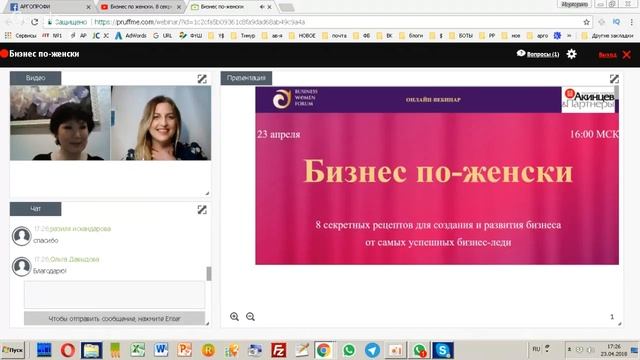This screenshot has height=360, width=640.
Task: Bookmark this page with the star icon
Action: pos(587,22)
